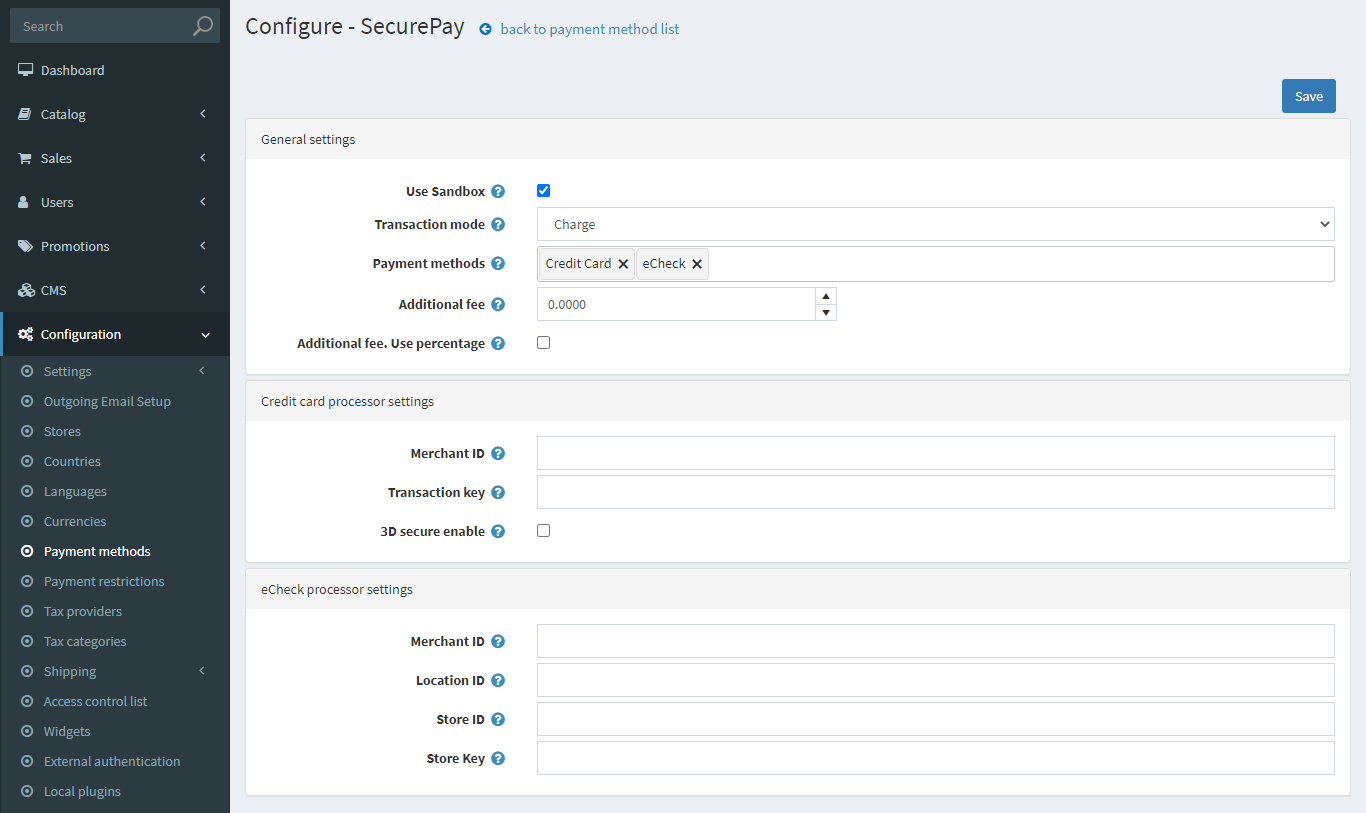This screenshot has width=1366, height=813.
Task: Show help for Location ID
Action: pyautogui.click(x=498, y=680)
